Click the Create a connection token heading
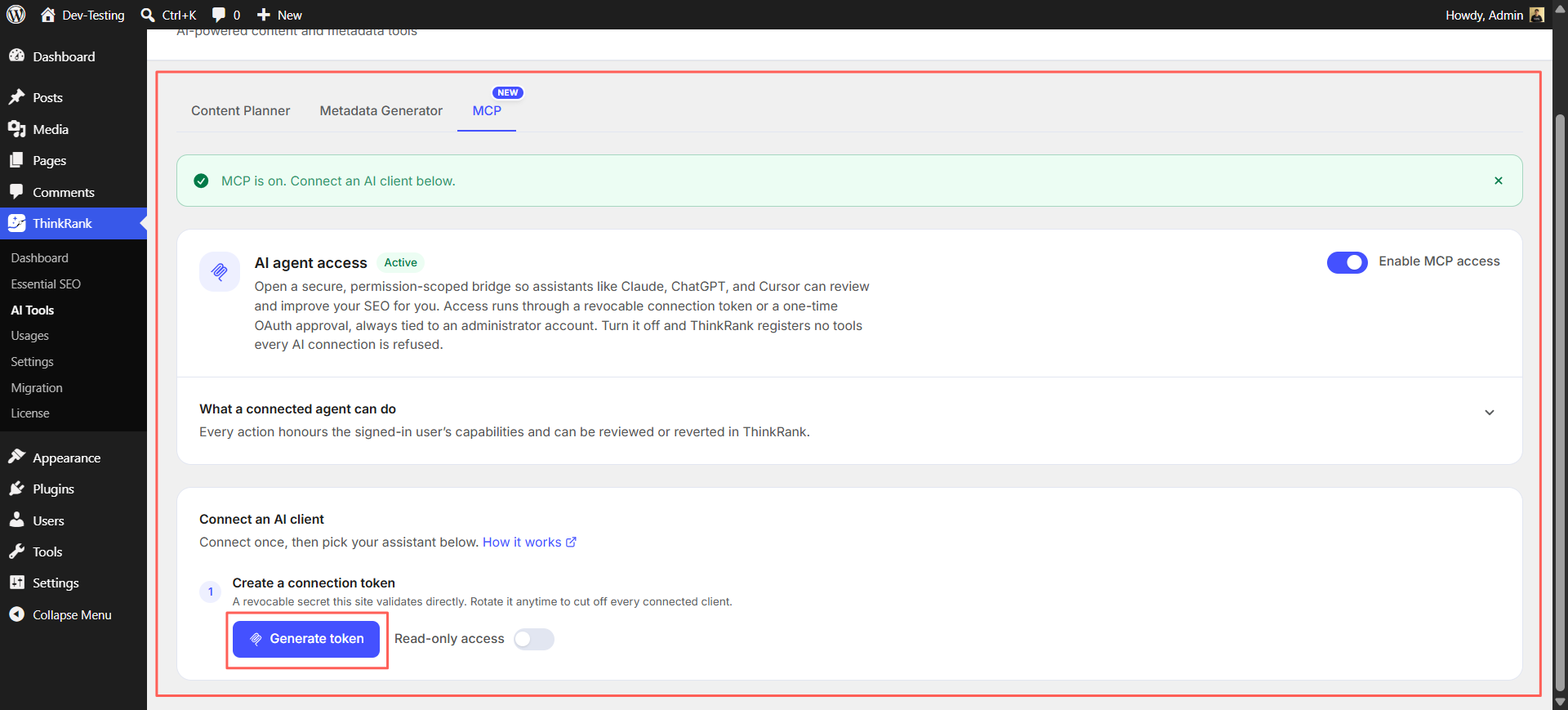The image size is (1568, 710). 314,583
